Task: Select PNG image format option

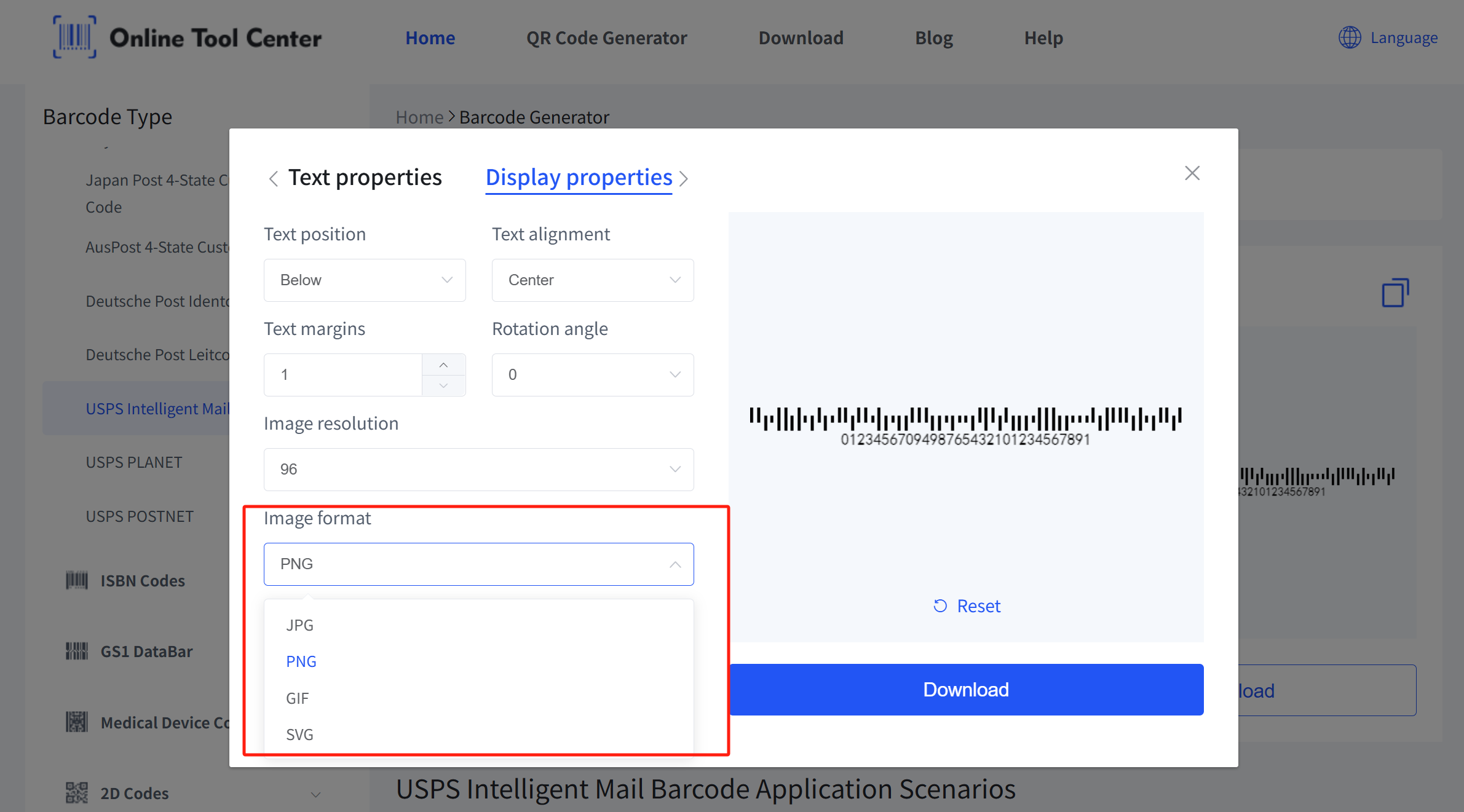Action: (x=478, y=661)
